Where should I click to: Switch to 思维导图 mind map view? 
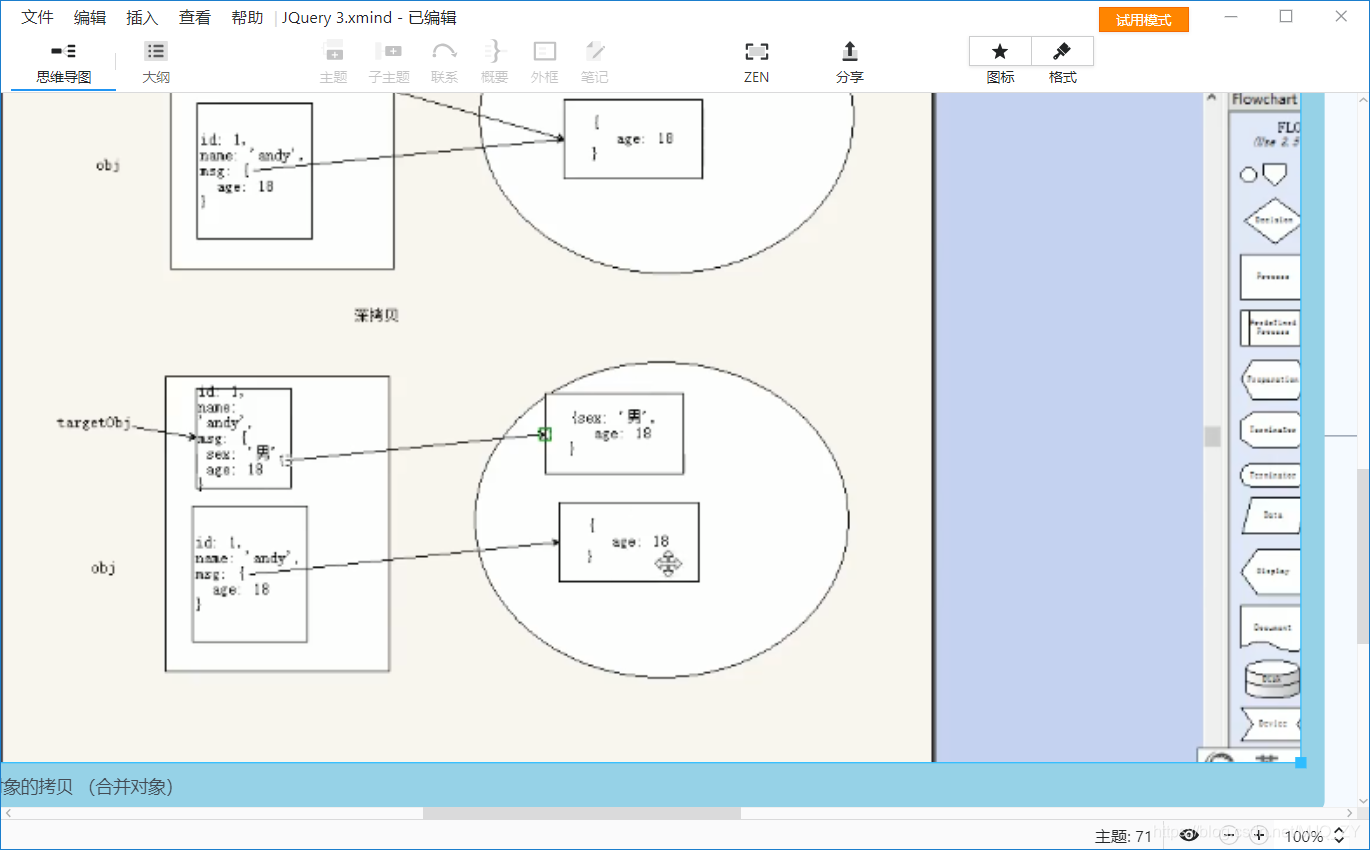[x=64, y=63]
